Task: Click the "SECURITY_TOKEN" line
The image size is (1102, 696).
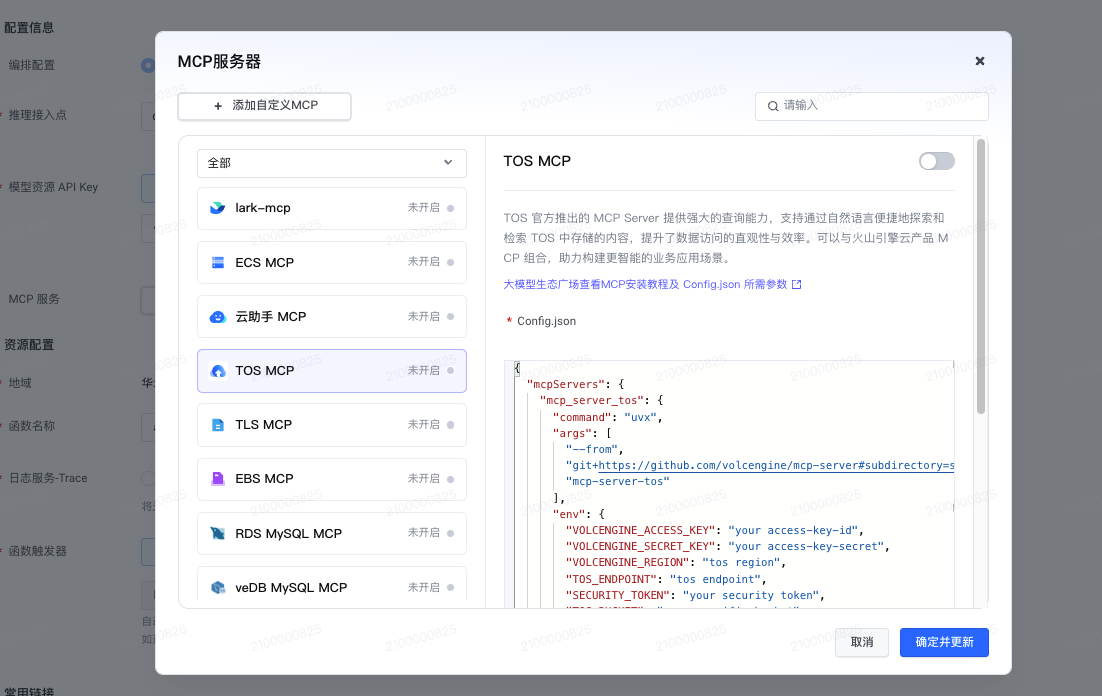Action: click(695, 596)
